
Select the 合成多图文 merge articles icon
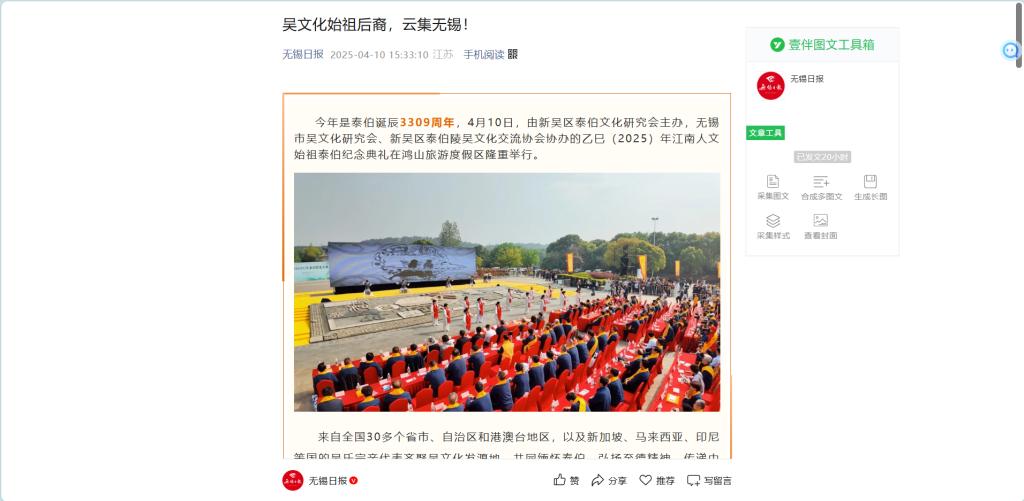point(821,182)
